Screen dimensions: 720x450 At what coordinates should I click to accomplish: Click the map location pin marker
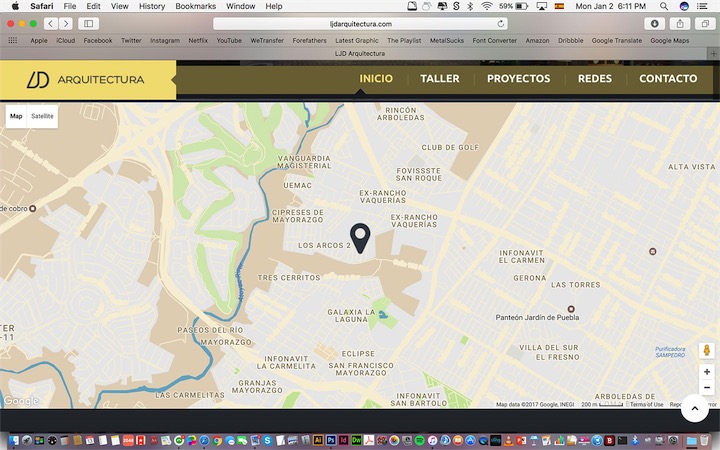(360, 237)
